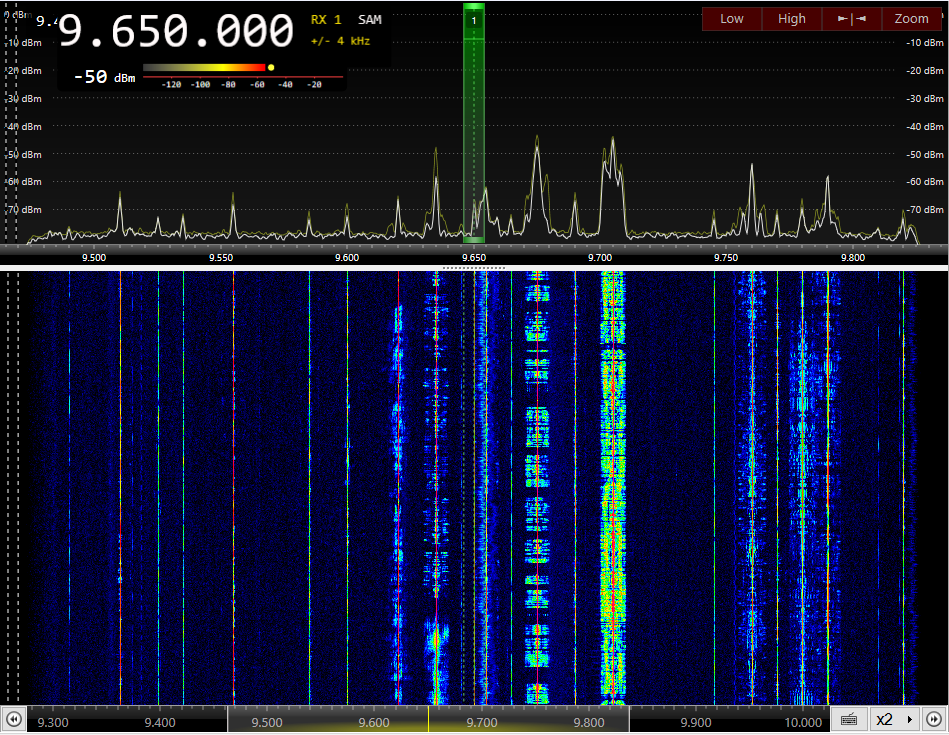Click the center-on-frequency arrows icon
949x735 pixels.
[x=851, y=19]
